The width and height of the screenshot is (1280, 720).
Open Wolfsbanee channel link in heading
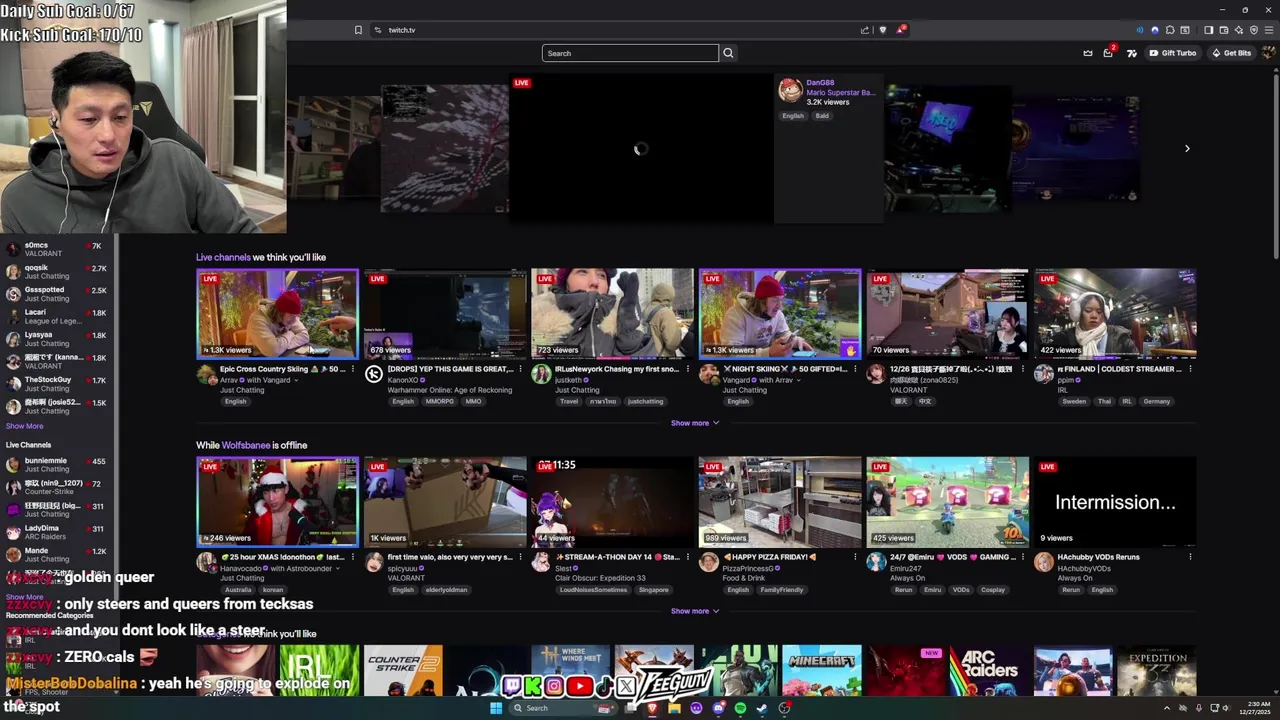pos(246,445)
